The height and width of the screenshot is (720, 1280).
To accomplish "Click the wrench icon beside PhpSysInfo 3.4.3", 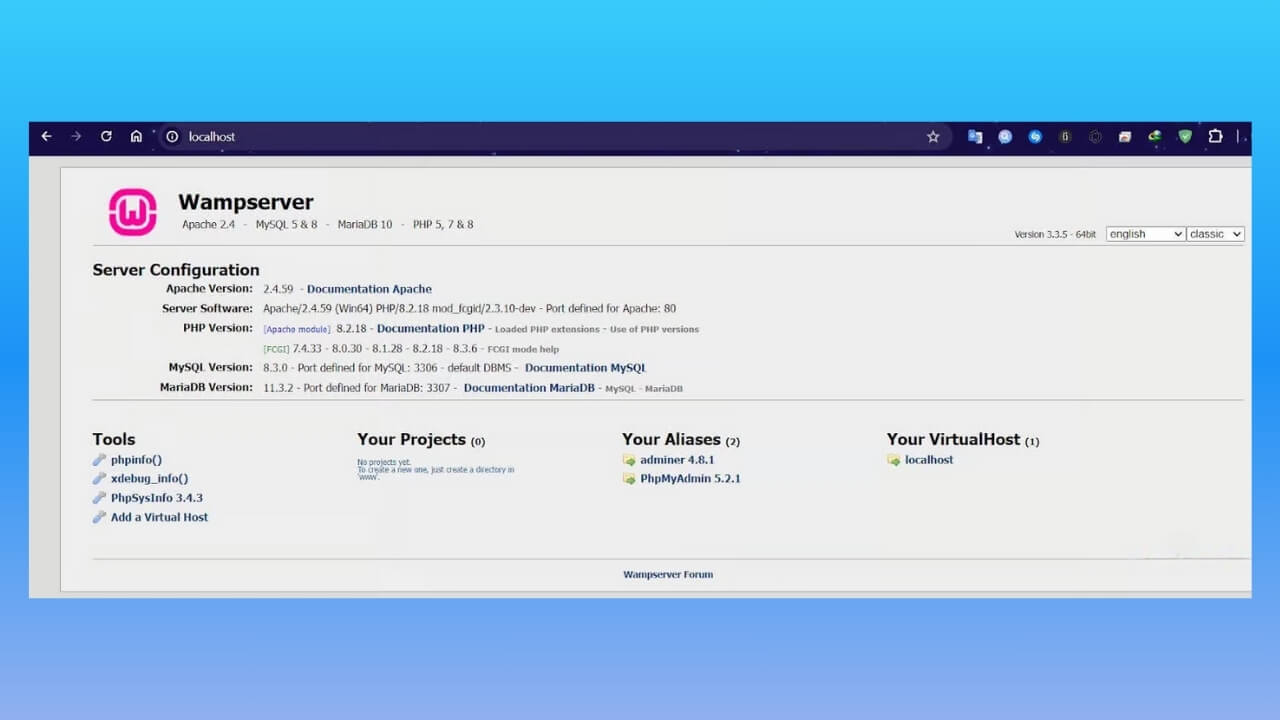I will [x=99, y=498].
